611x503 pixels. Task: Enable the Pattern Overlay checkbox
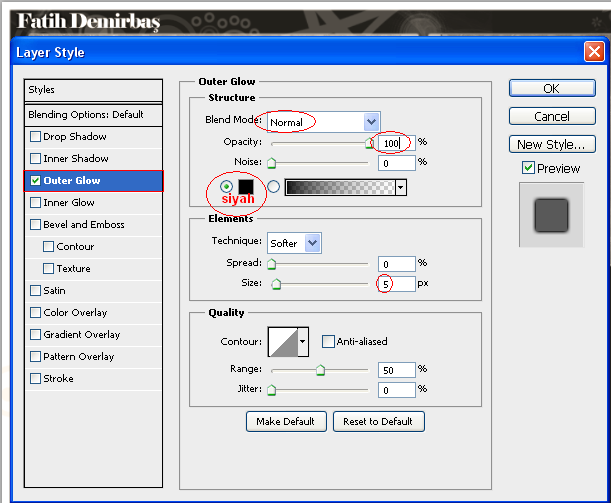pyautogui.click(x=35, y=357)
